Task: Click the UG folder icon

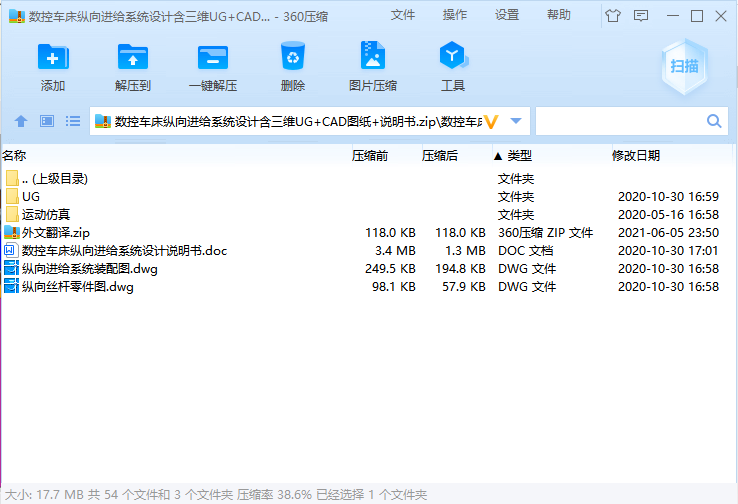Action: [x=12, y=196]
